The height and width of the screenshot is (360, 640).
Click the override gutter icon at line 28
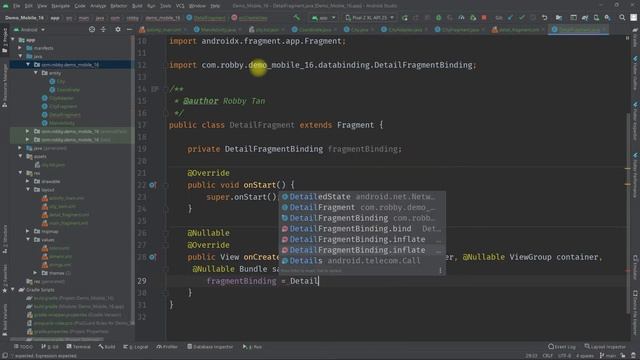(x=152, y=257)
